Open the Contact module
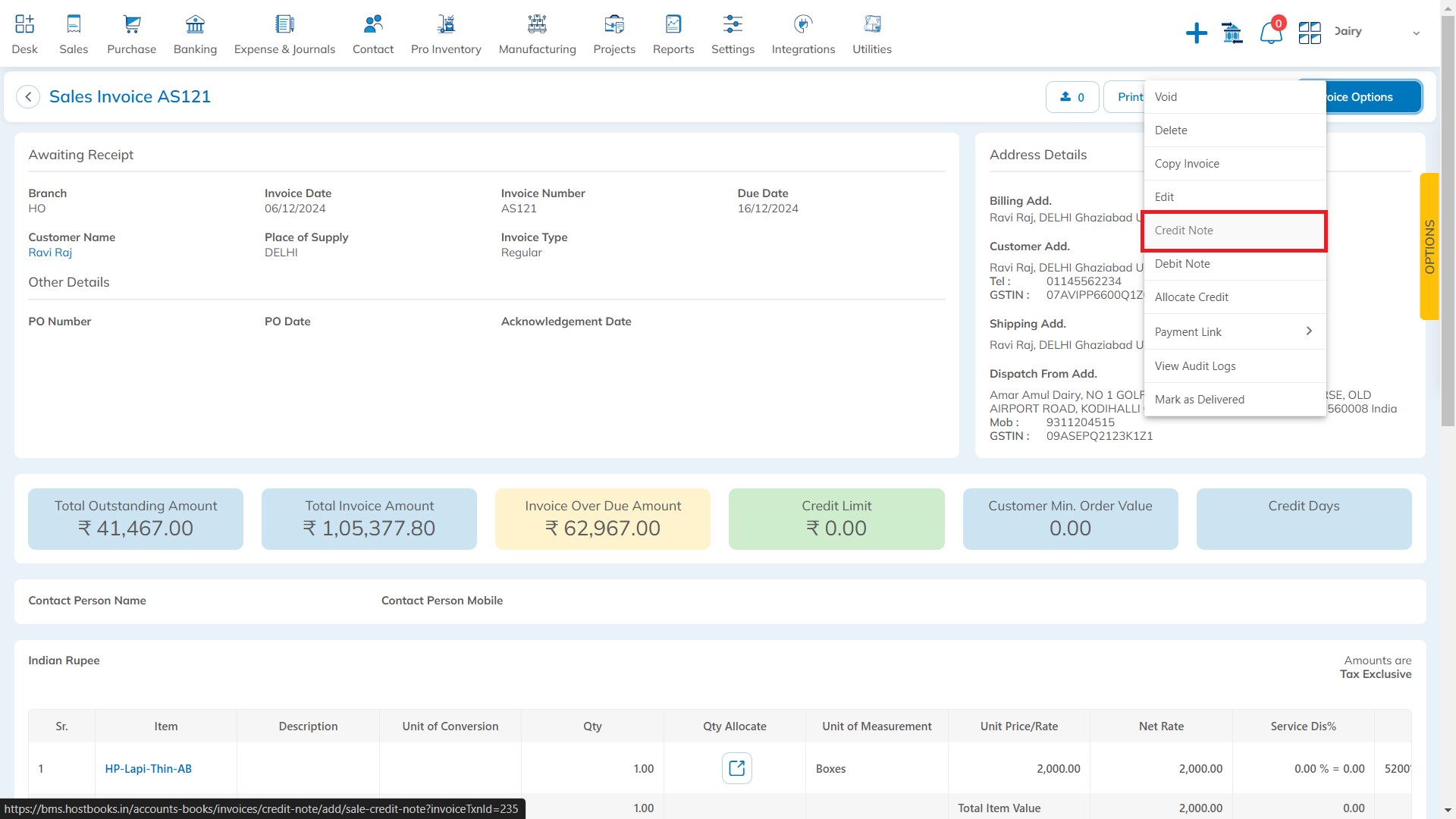This screenshot has width=1456, height=819. (373, 34)
